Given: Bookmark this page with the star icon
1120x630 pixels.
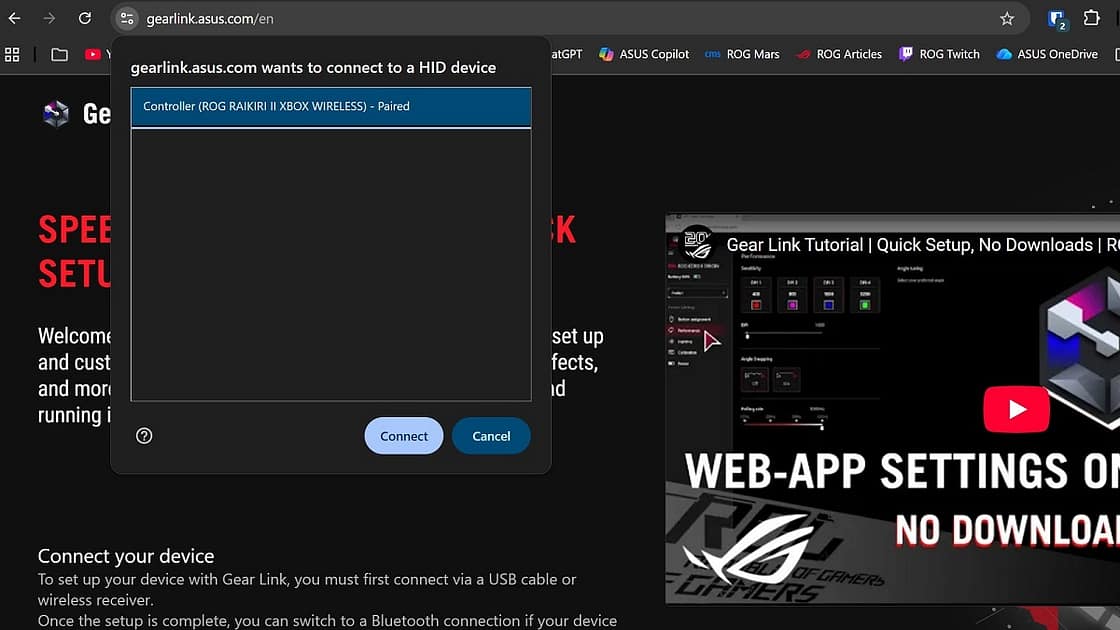Looking at the screenshot, I should click(x=1007, y=18).
